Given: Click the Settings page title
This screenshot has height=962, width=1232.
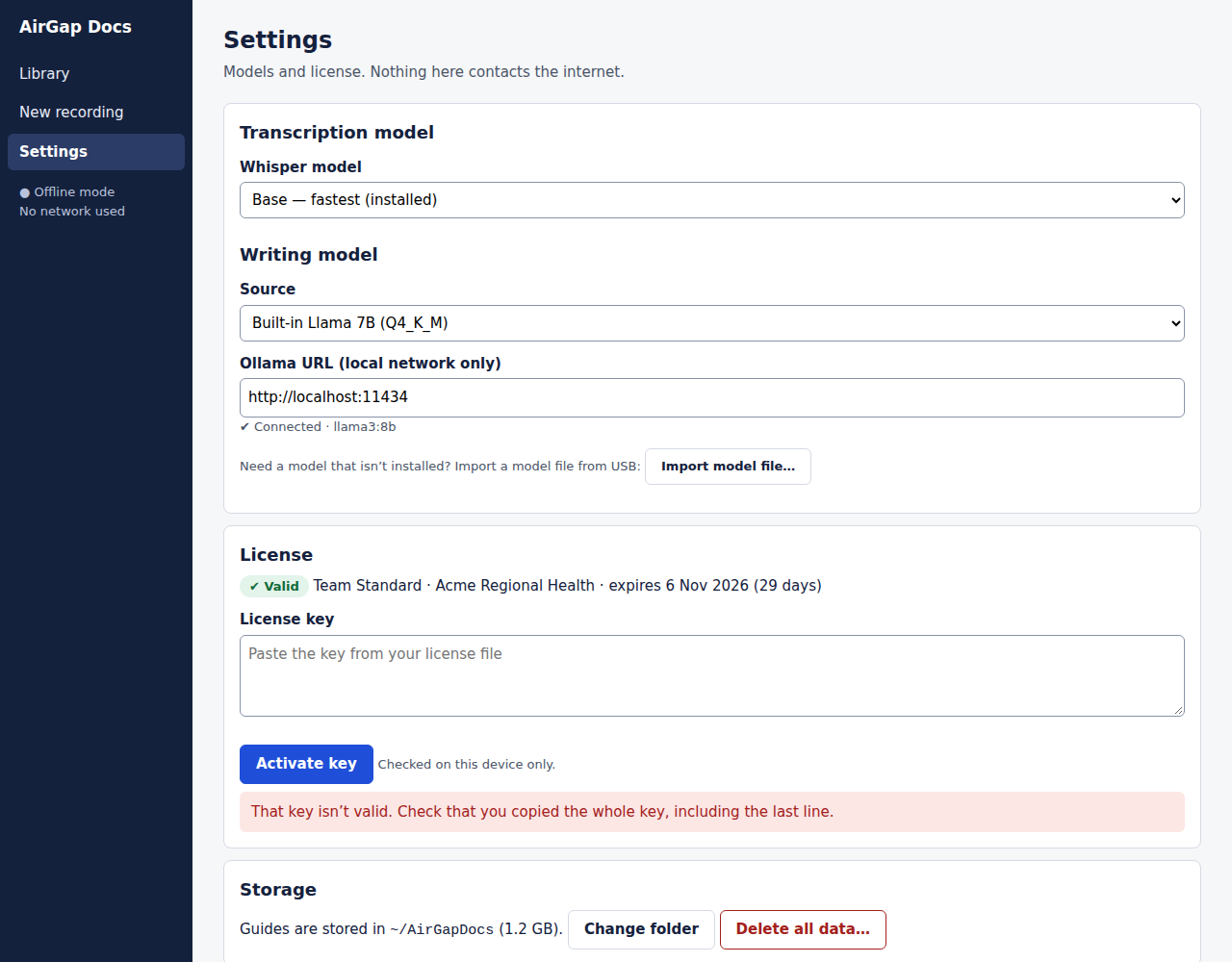Looking at the screenshot, I should pos(278,40).
